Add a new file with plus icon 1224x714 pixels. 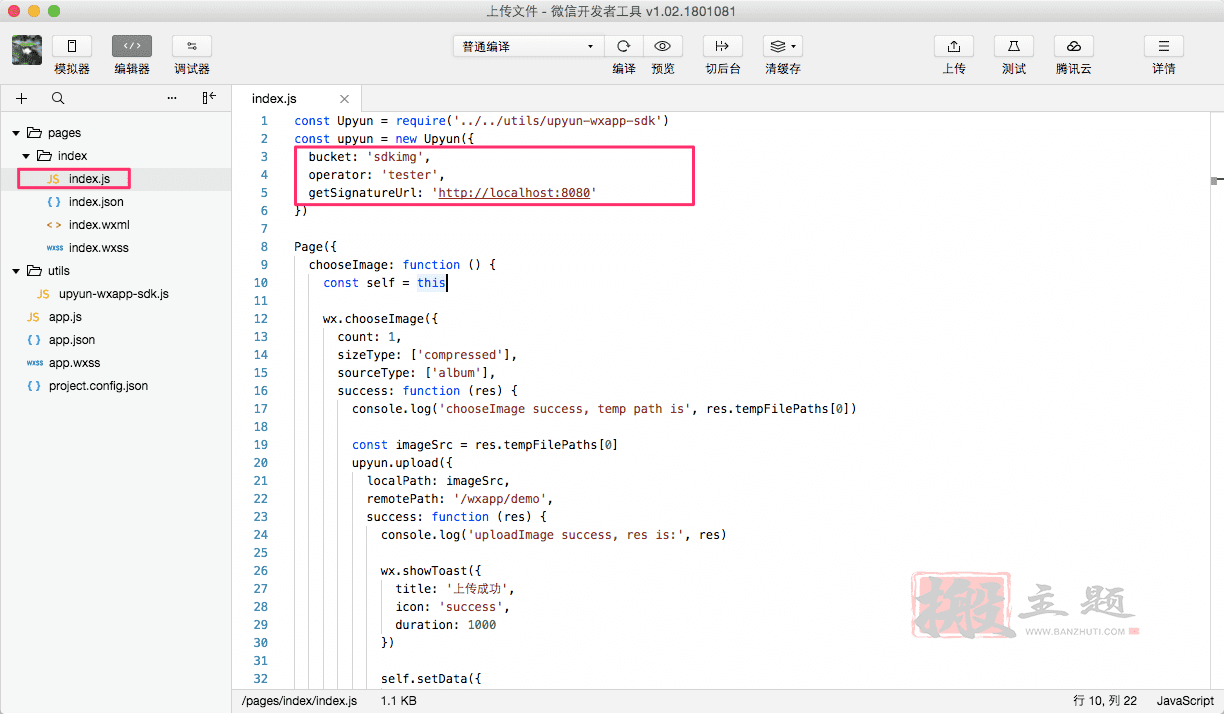pos(22,98)
